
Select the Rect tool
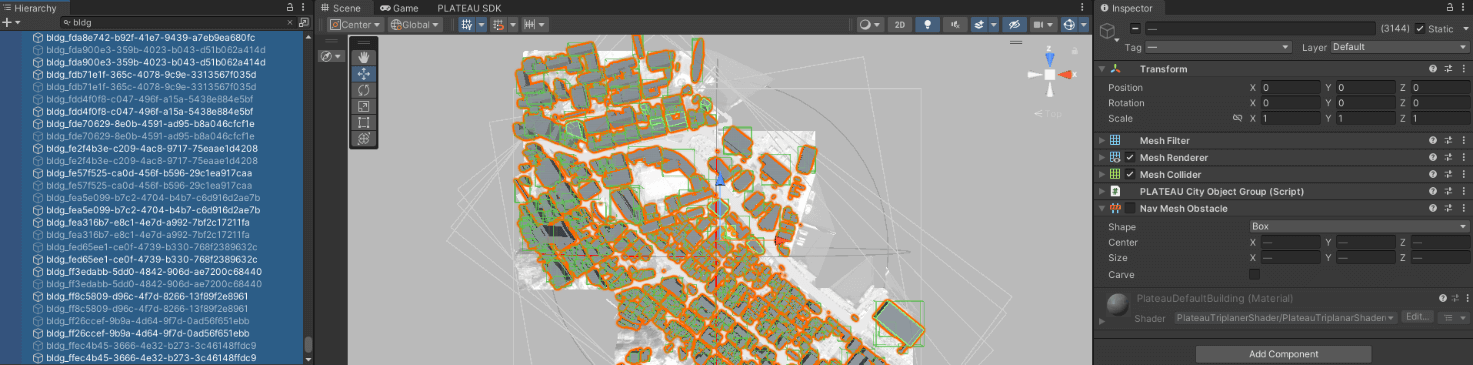(x=364, y=122)
